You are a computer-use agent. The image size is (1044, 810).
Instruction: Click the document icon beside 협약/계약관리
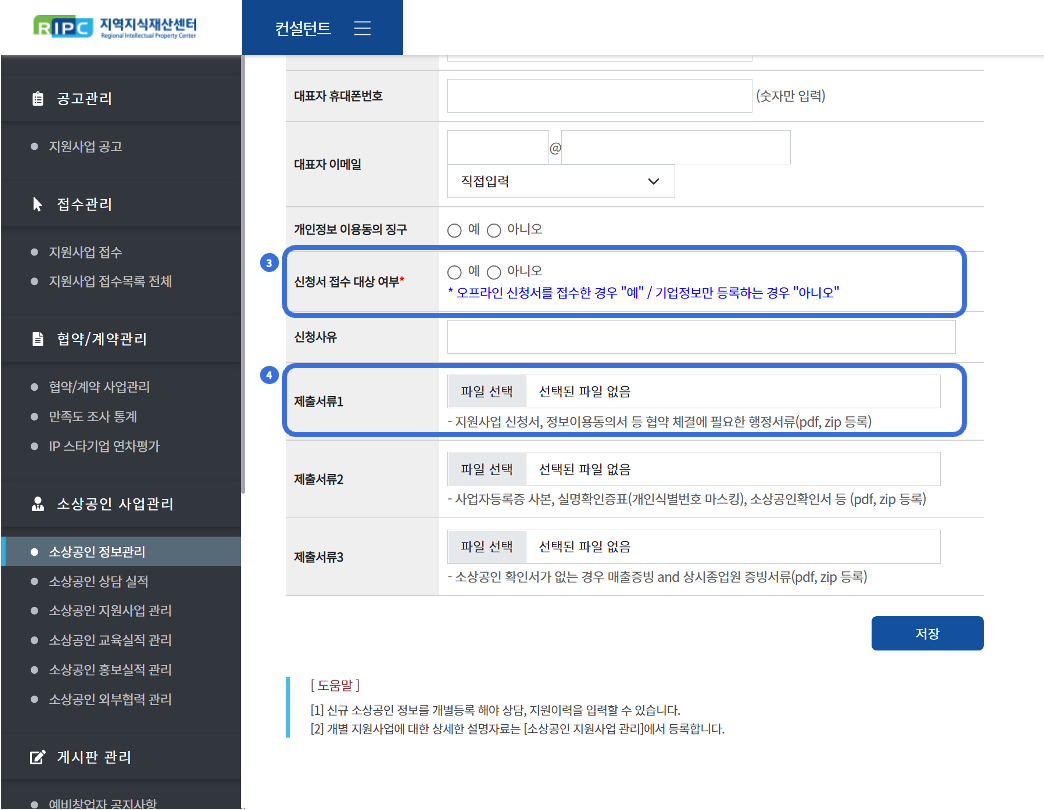click(38, 339)
